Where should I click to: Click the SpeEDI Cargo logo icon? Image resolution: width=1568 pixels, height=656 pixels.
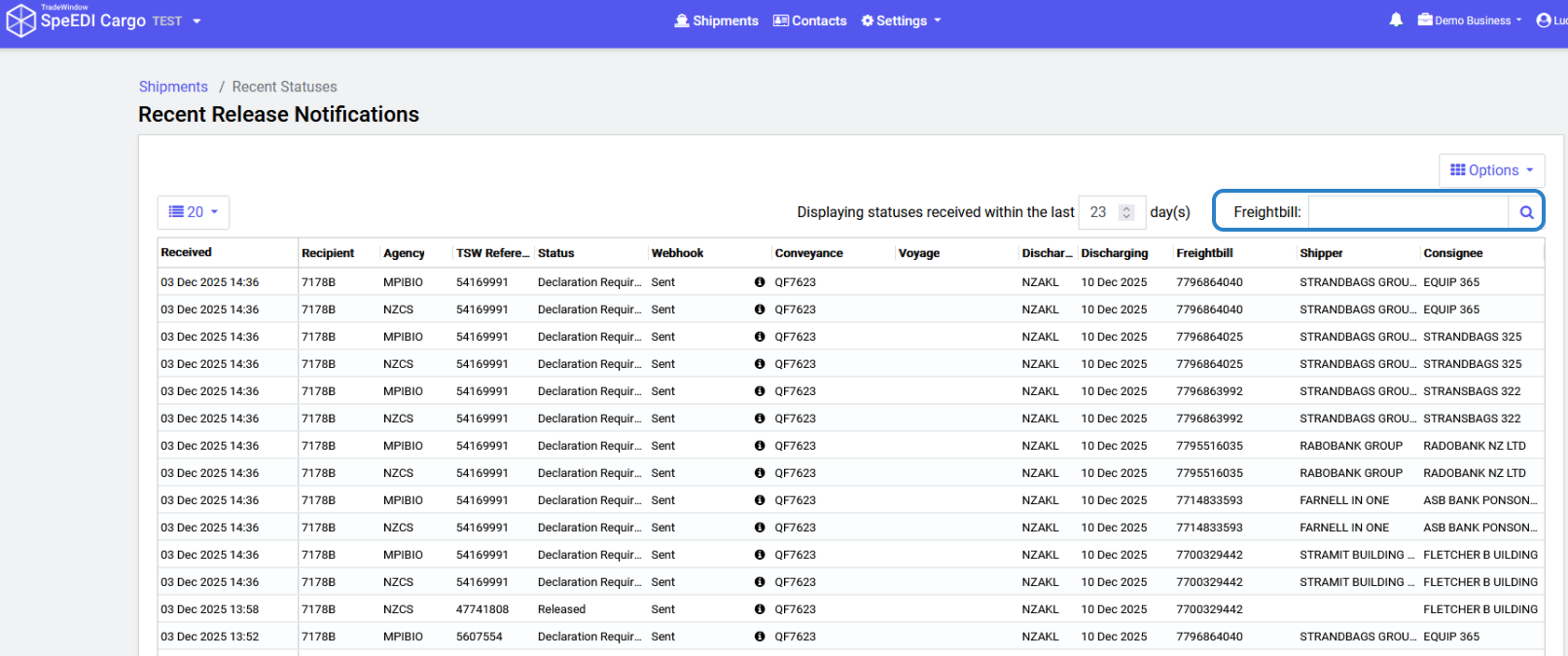(x=20, y=21)
